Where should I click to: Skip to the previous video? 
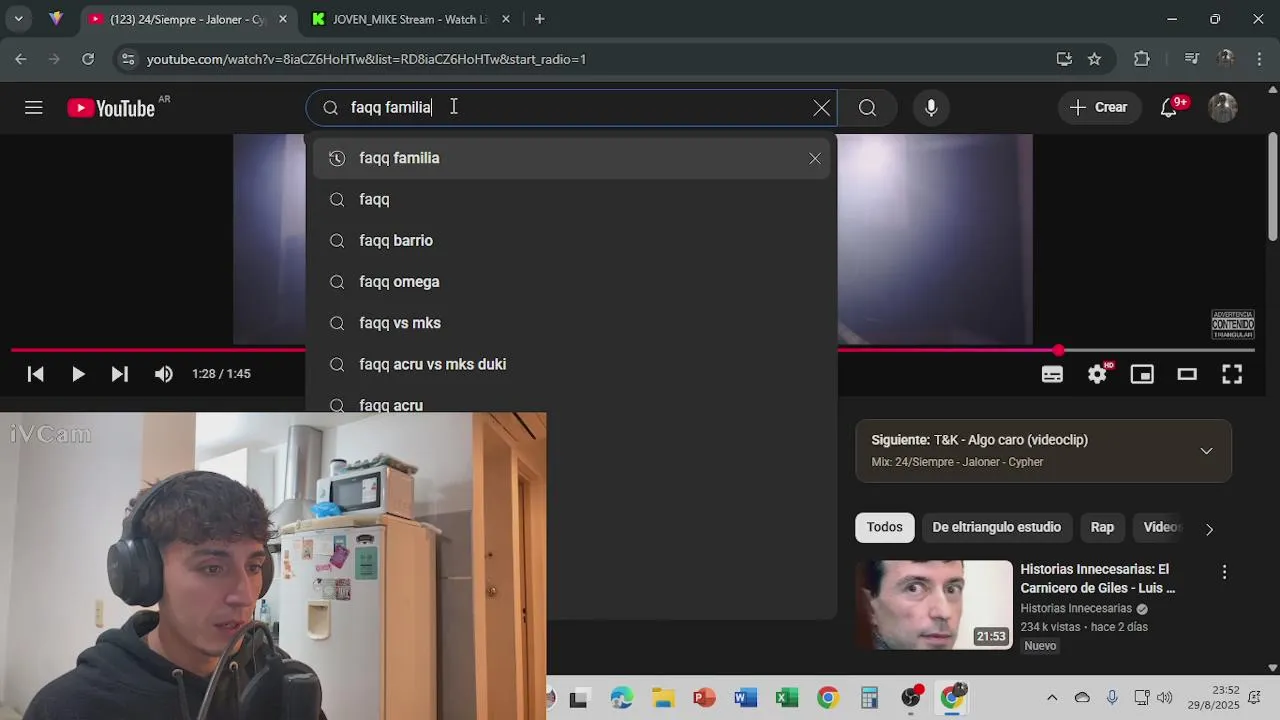pos(35,374)
